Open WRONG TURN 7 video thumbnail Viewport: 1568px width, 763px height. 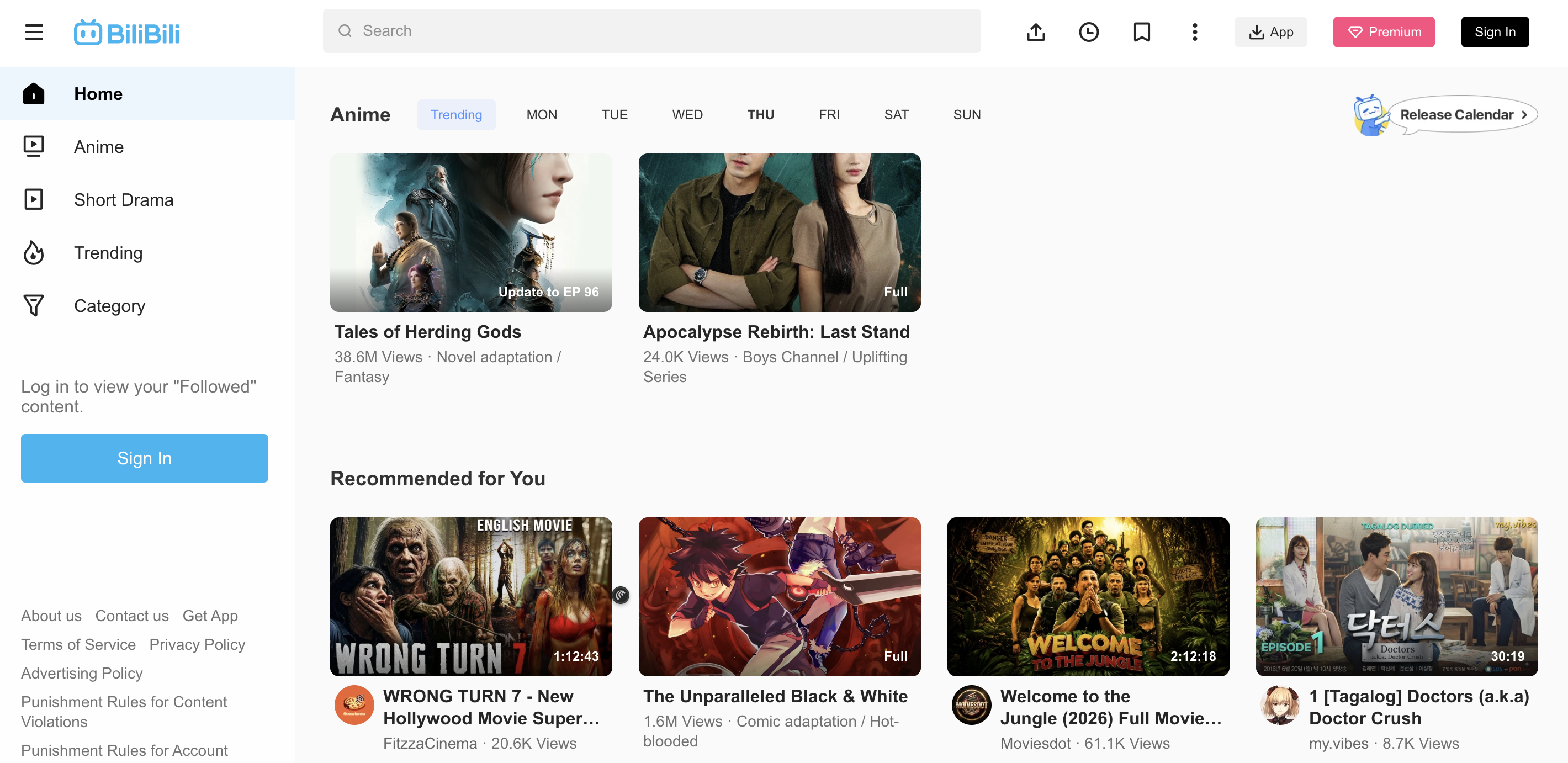470,596
